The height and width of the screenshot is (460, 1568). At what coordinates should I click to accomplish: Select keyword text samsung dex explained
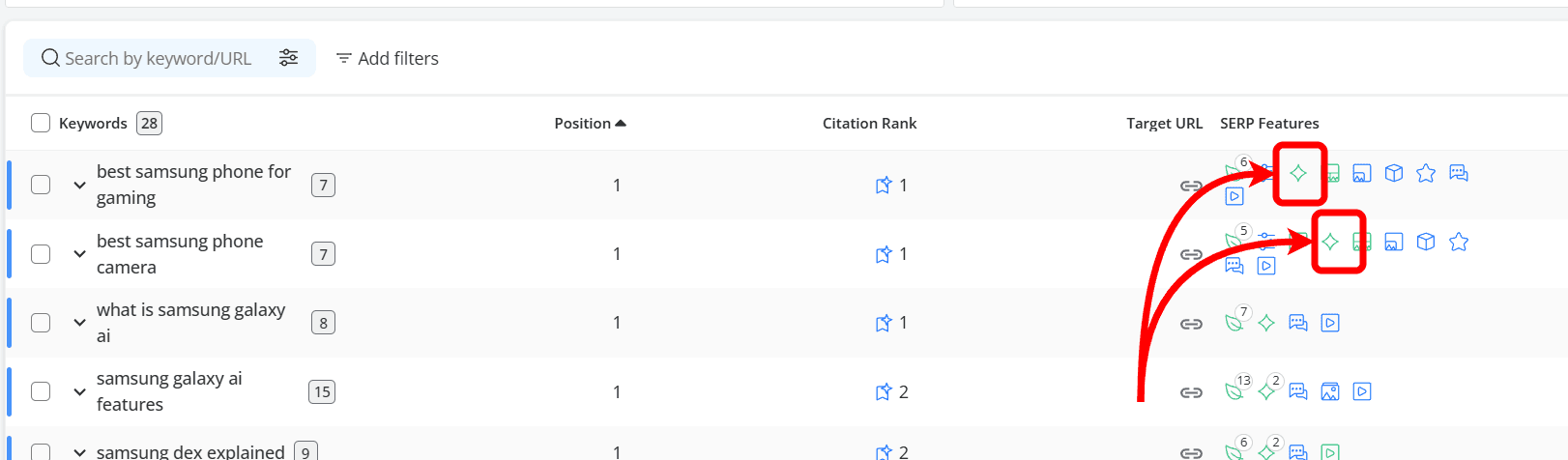190,451
